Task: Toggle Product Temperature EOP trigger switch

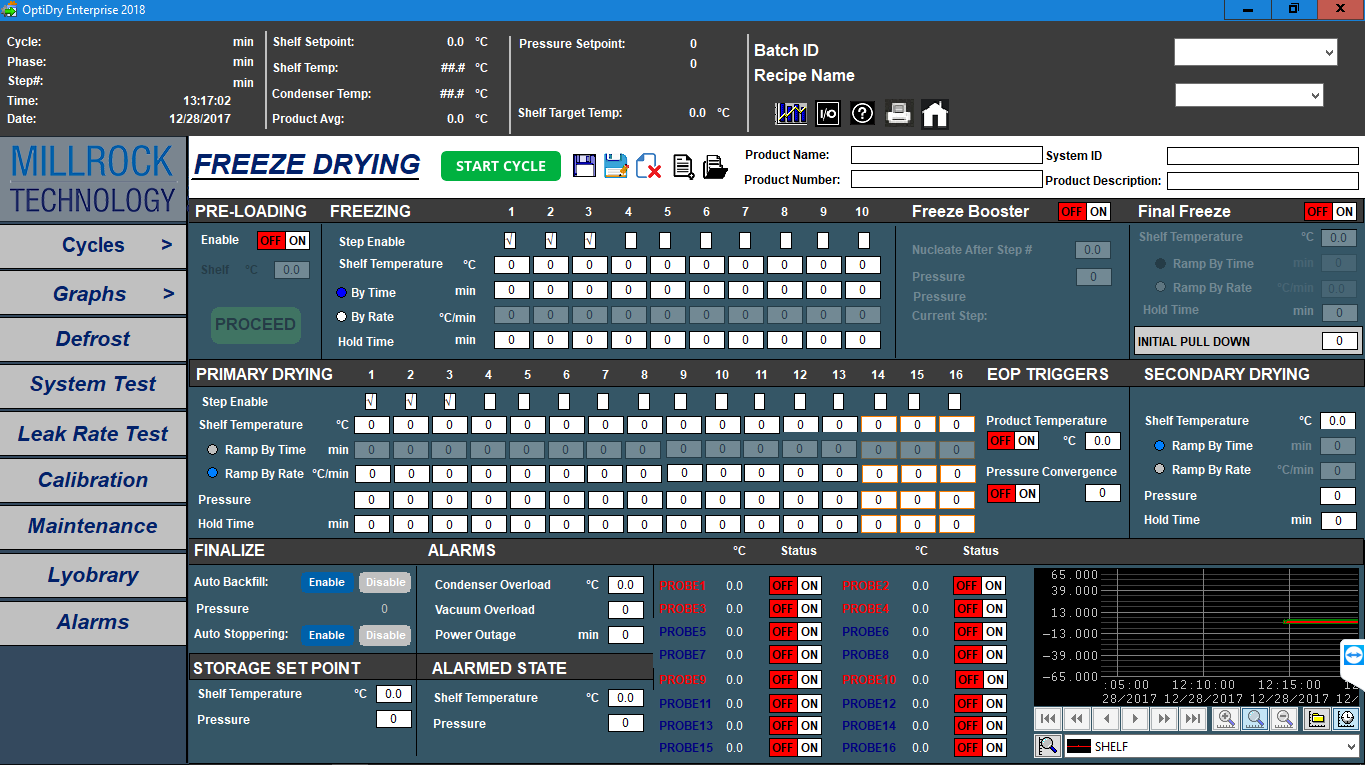Action: [1013, 441]
